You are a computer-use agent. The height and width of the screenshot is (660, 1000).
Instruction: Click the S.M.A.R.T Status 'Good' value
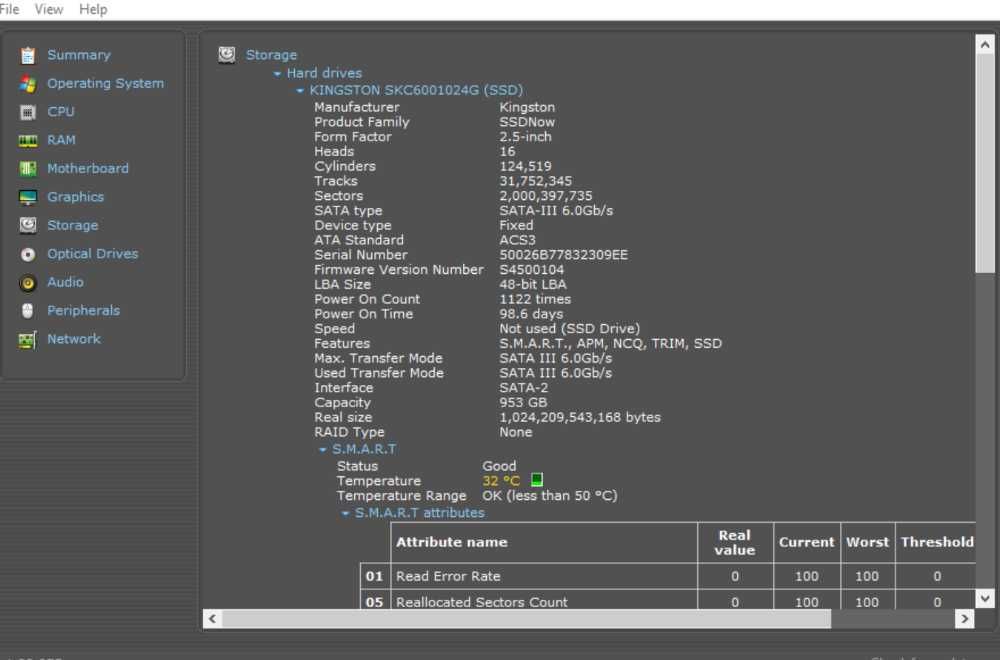pyautogui.click(x=499, y=466)
